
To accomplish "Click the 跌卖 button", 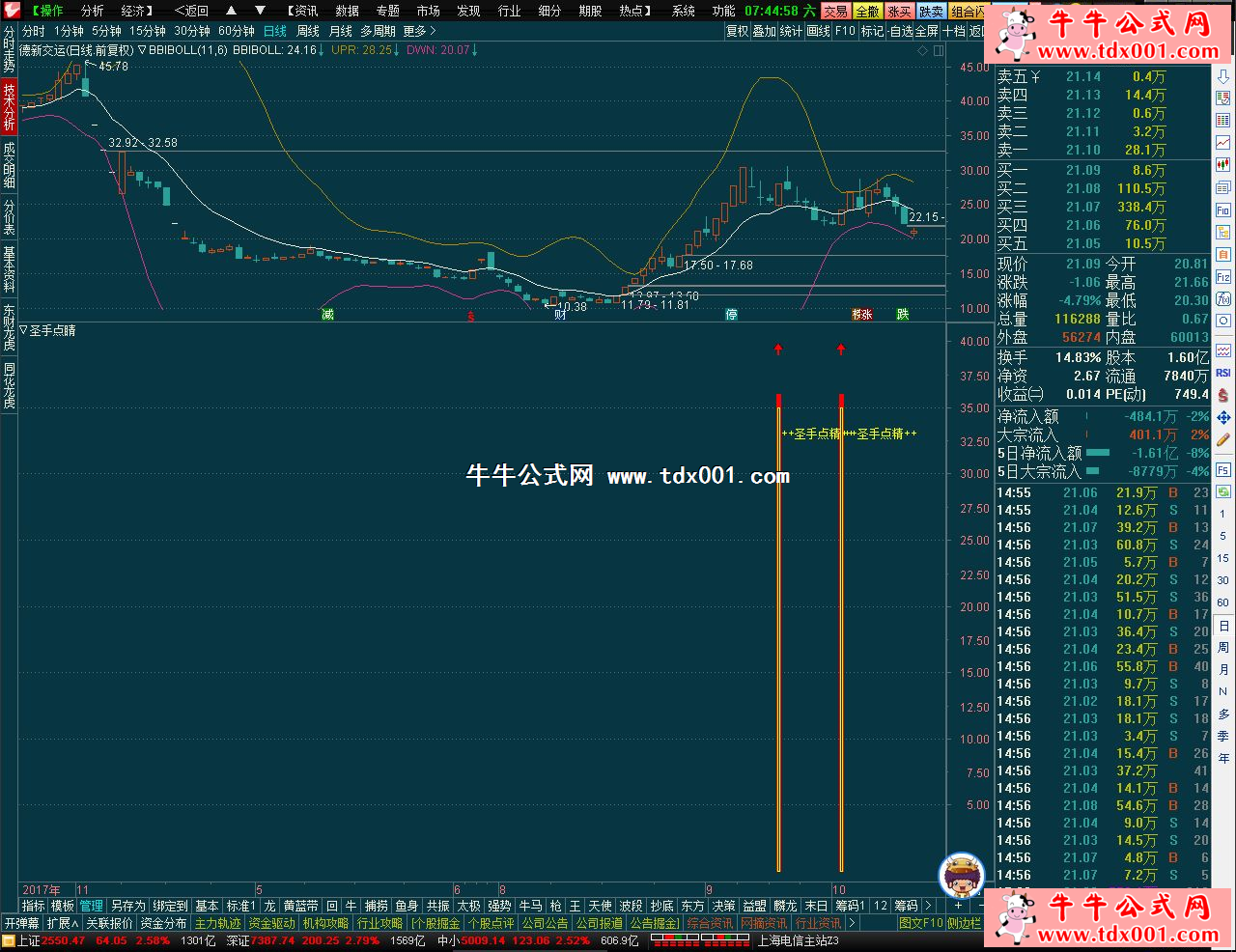I will 931,11.
